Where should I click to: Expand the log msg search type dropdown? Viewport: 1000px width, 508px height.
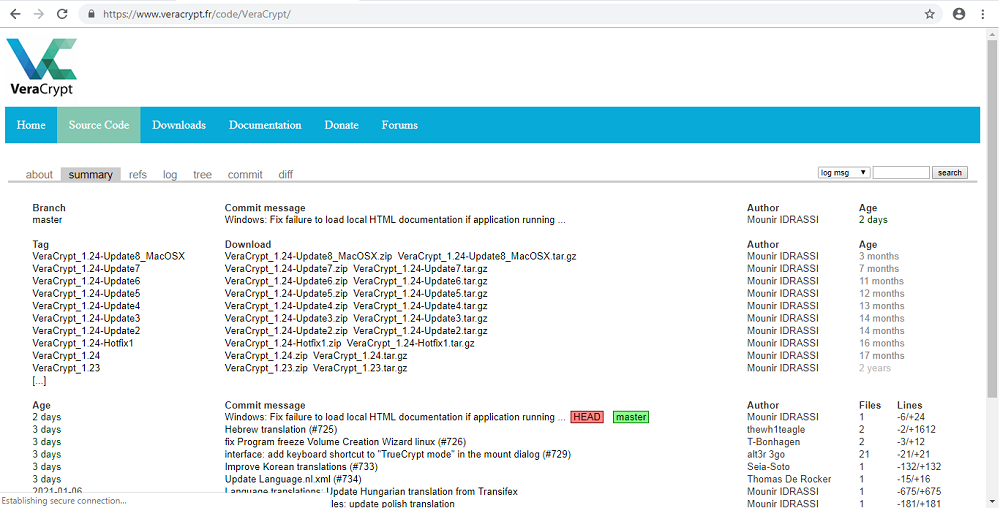(844, 173)
